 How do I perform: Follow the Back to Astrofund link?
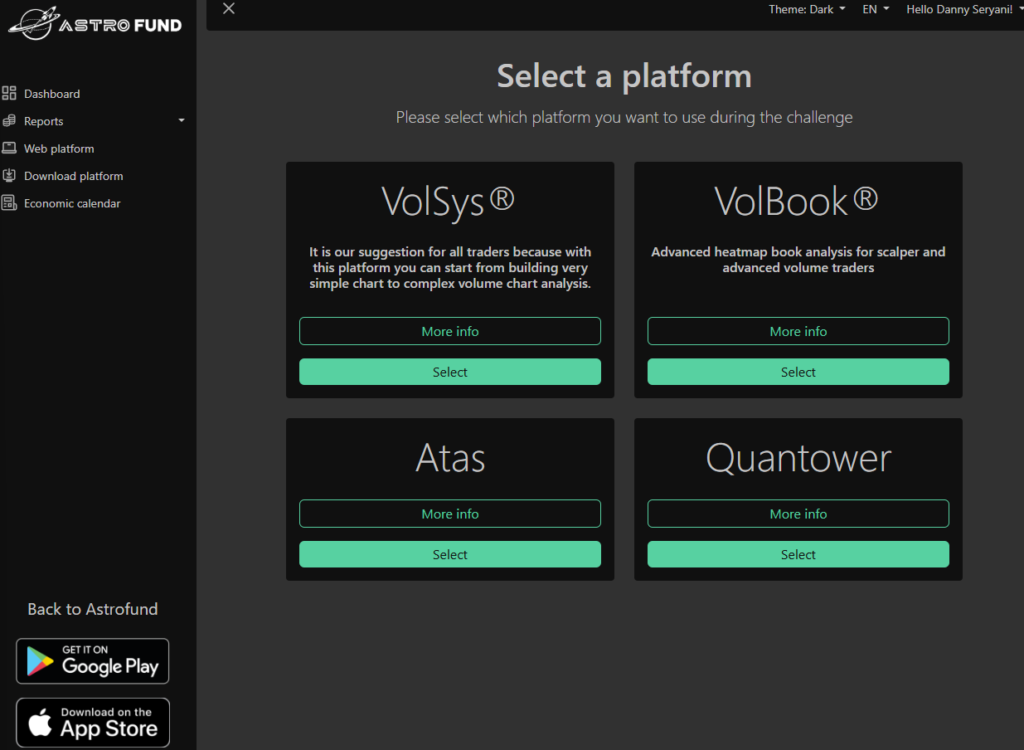pyautogui.click(x=93, y=609)
